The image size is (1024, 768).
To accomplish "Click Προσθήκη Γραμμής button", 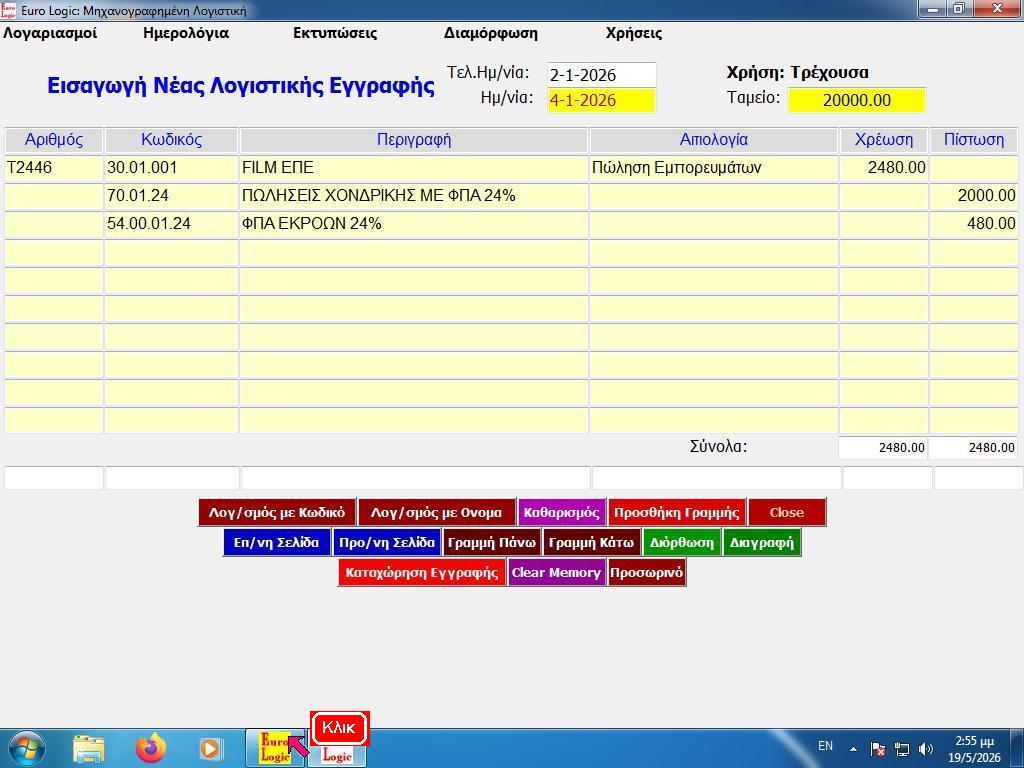I will (x=677, y=513).
